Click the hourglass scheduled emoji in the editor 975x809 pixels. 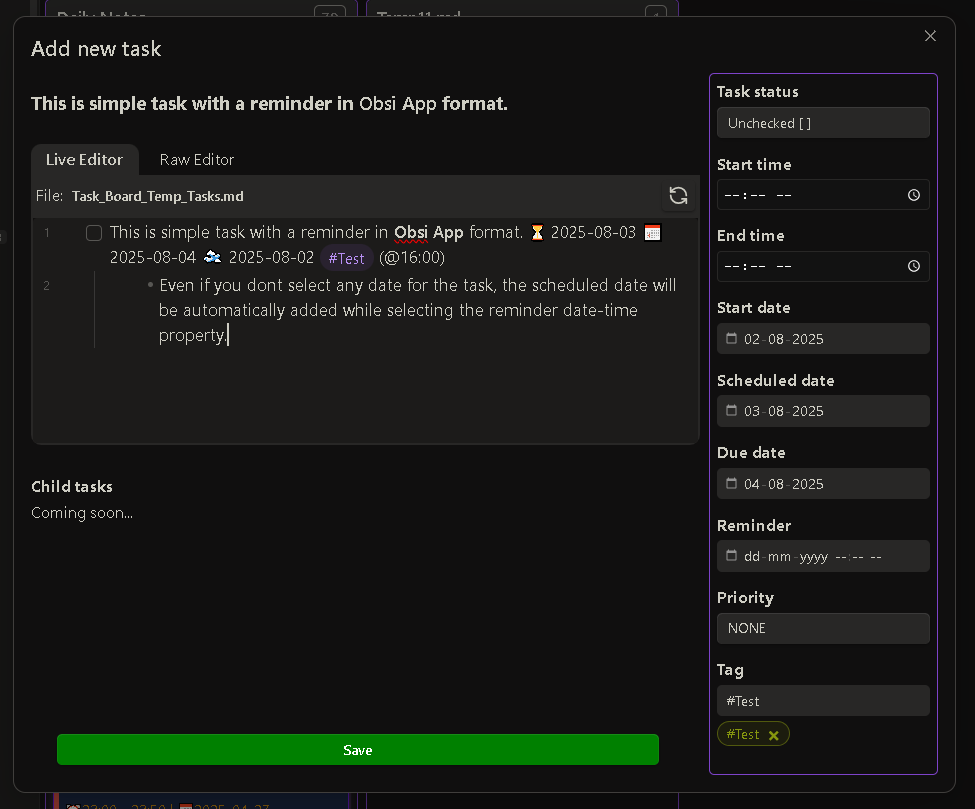(537, 233)
